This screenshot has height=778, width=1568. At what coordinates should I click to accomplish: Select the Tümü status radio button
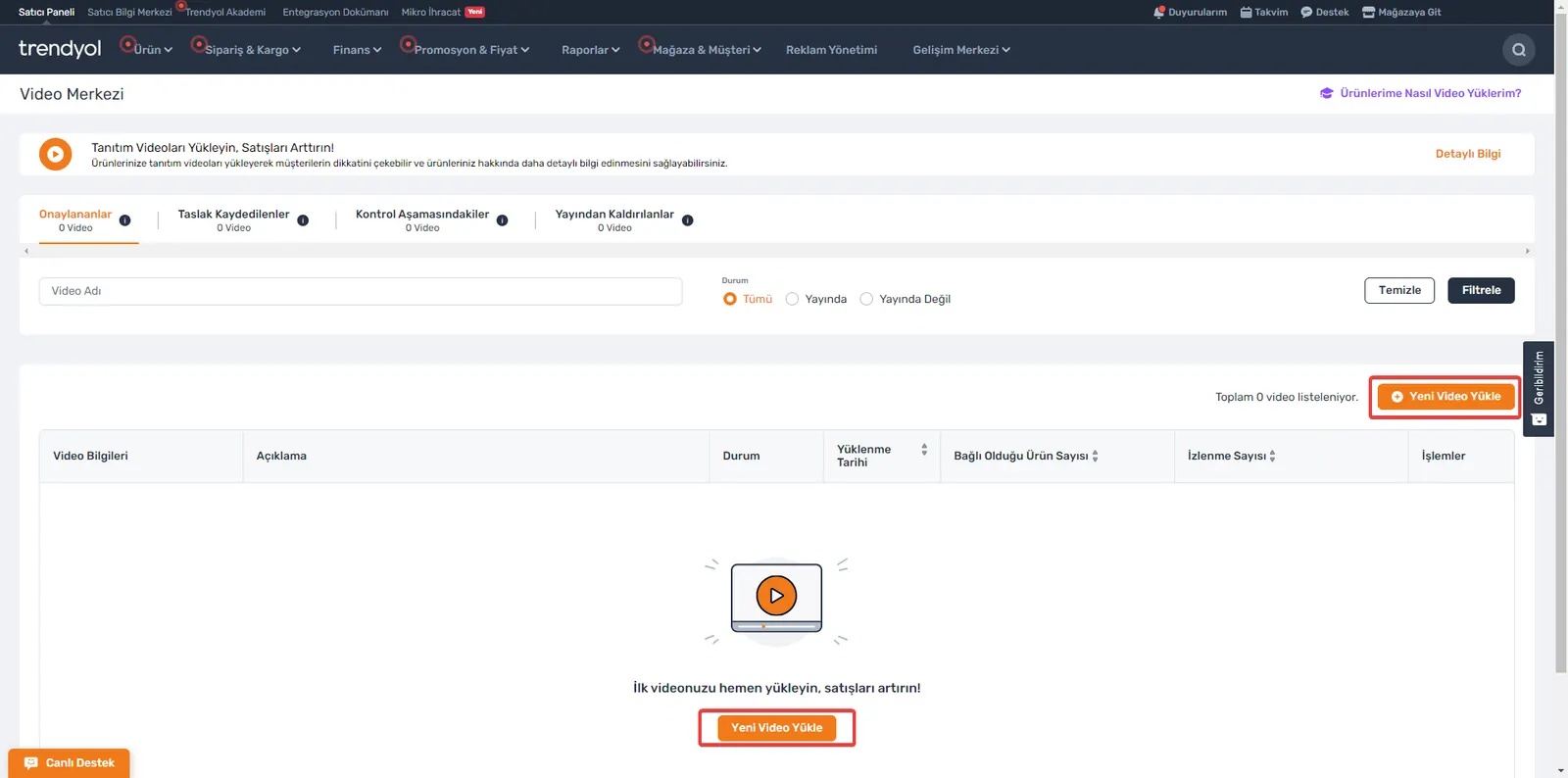[730, 299]
